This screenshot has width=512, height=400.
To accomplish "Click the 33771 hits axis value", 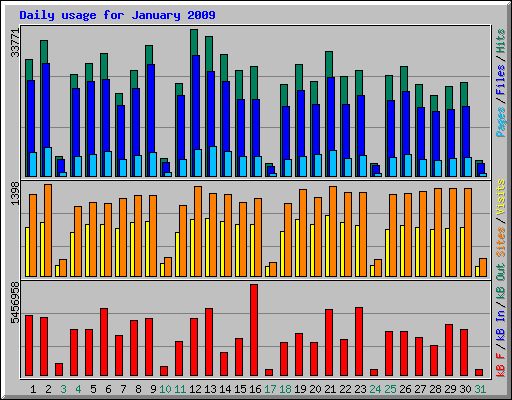I will (15, 43).
